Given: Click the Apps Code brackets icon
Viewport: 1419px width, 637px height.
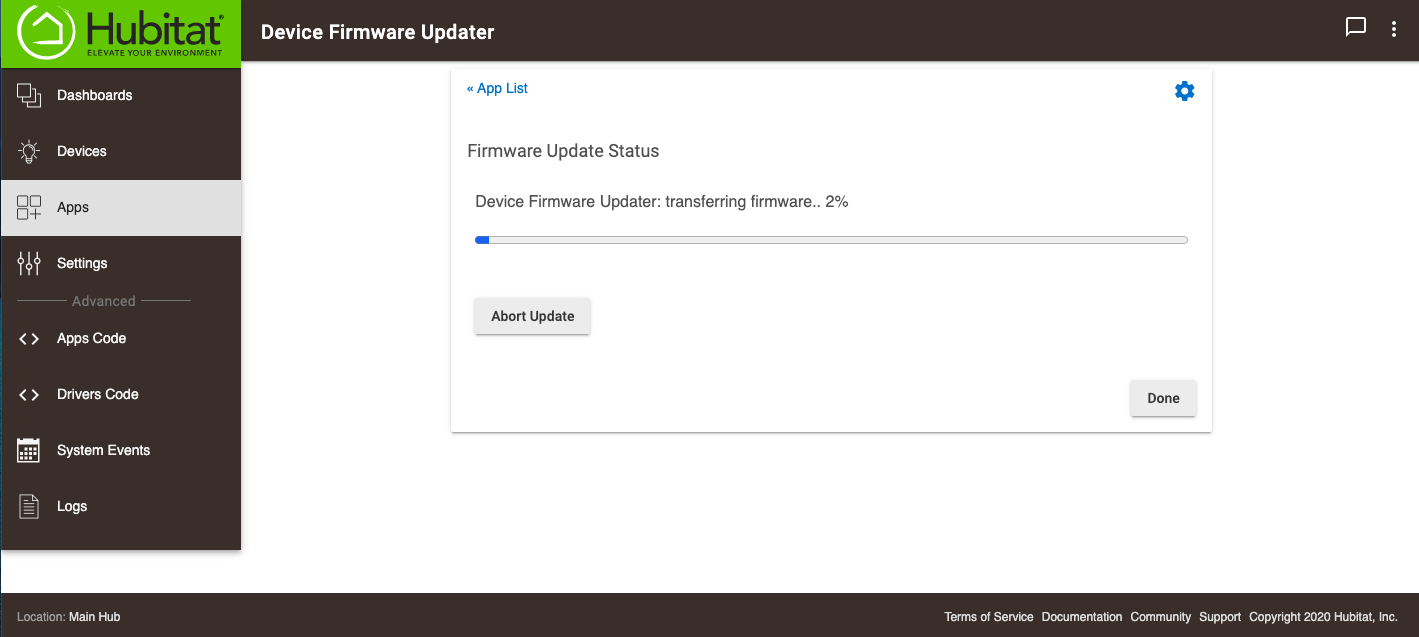Looking at the screenshot, I should click(x=29, y=339).
